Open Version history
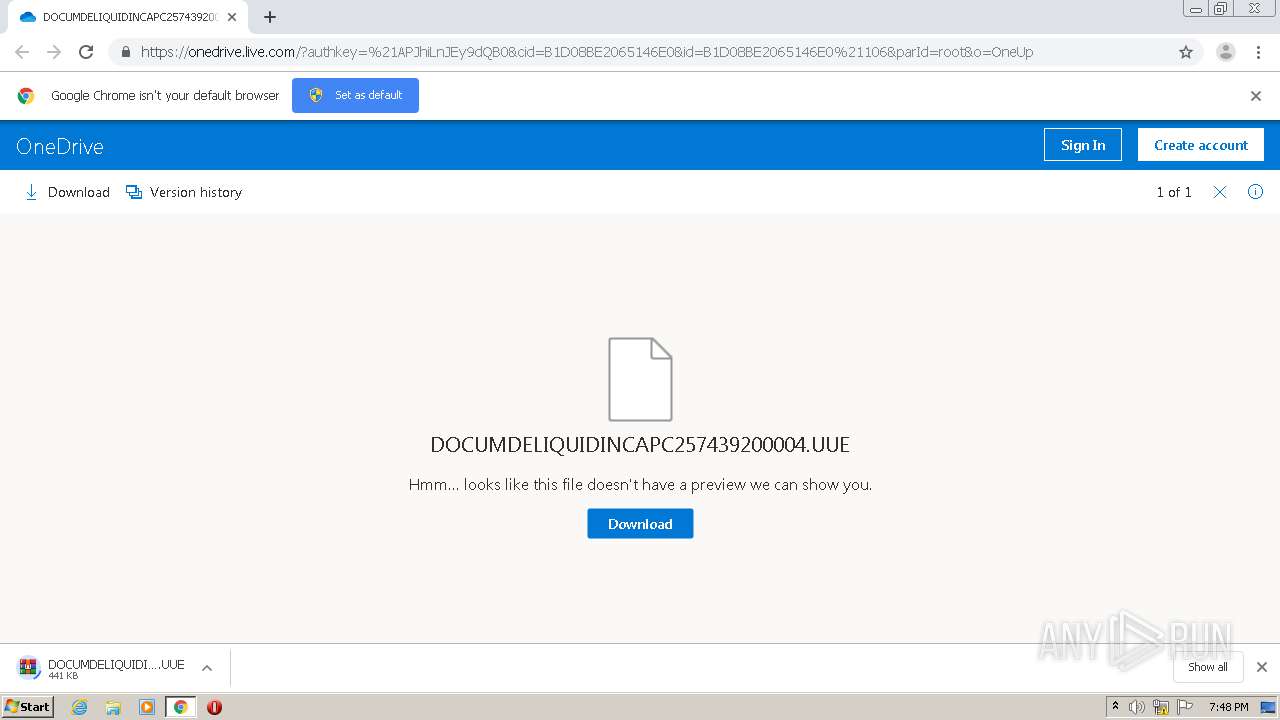1280x720 pixels. tap(184, 192)
